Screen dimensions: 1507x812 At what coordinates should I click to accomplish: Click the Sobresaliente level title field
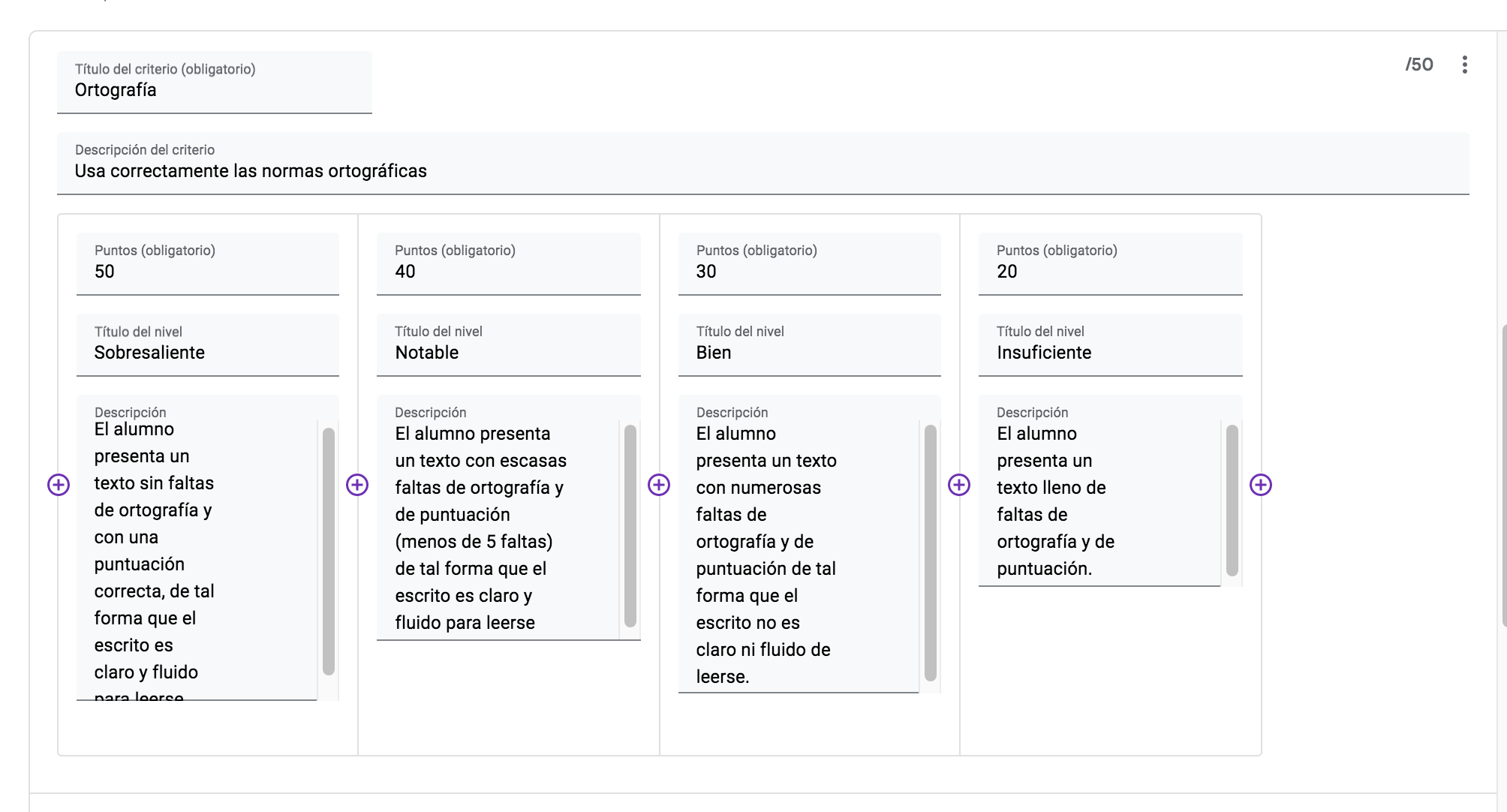pyautogui.click(x=207, y=353)
